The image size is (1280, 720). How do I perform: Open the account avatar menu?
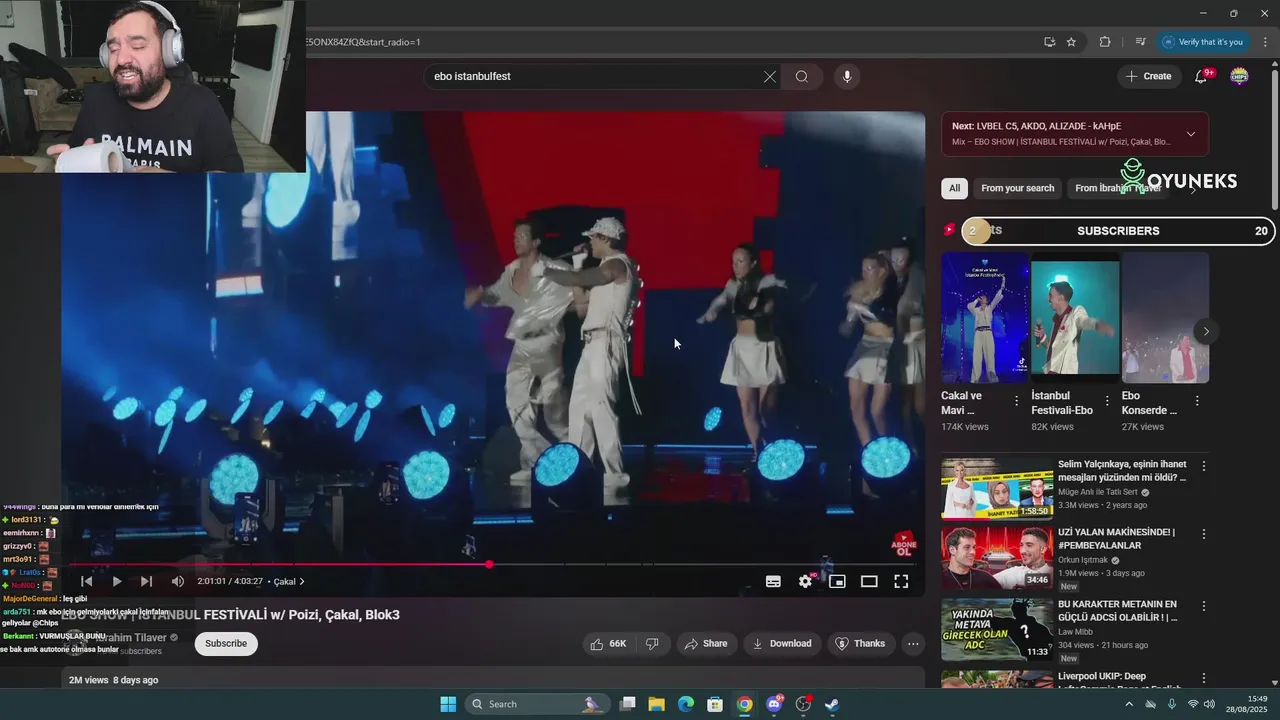pyautogui.click(x=1239, y=76)
